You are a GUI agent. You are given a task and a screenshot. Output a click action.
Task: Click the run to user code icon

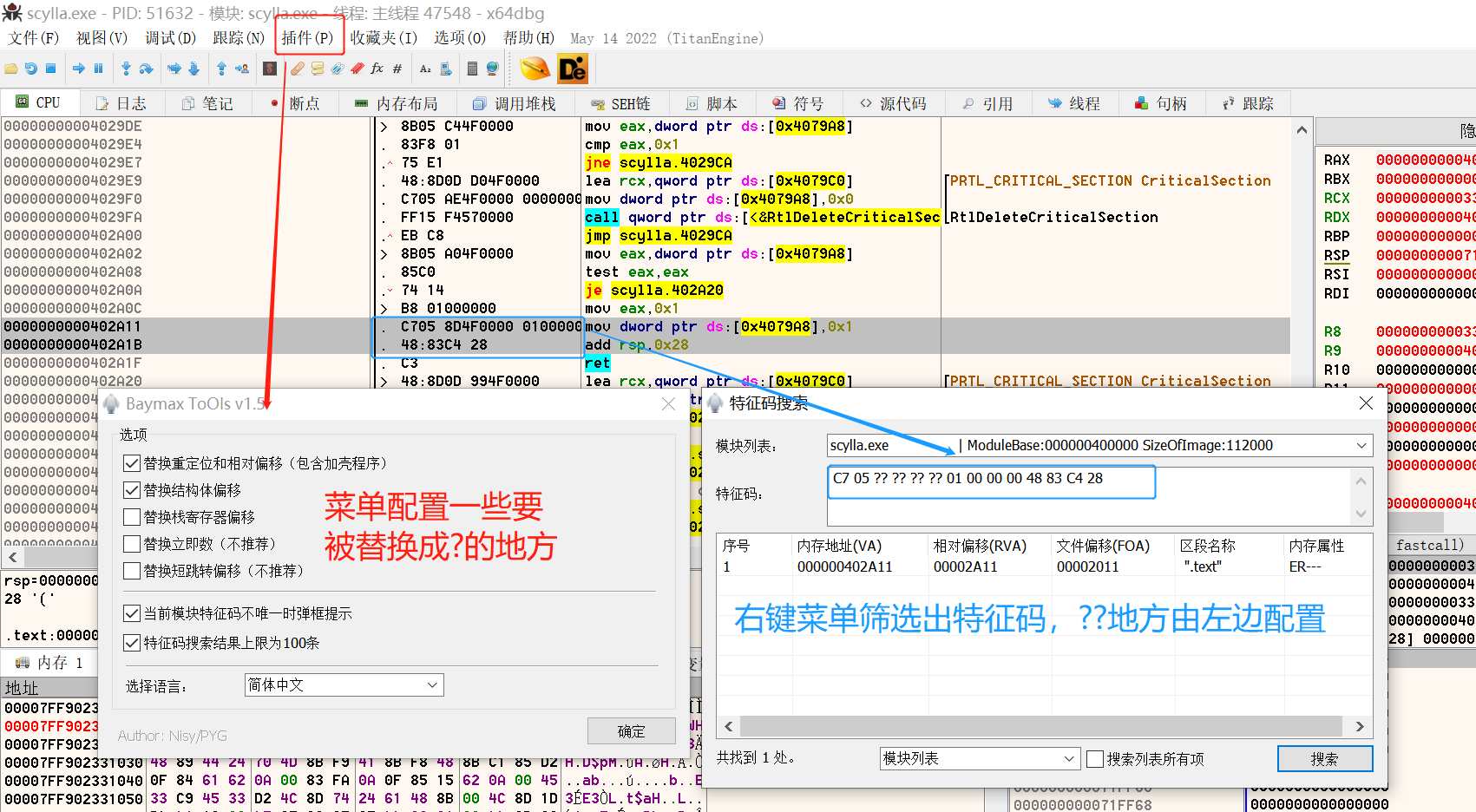click(242, 69)
